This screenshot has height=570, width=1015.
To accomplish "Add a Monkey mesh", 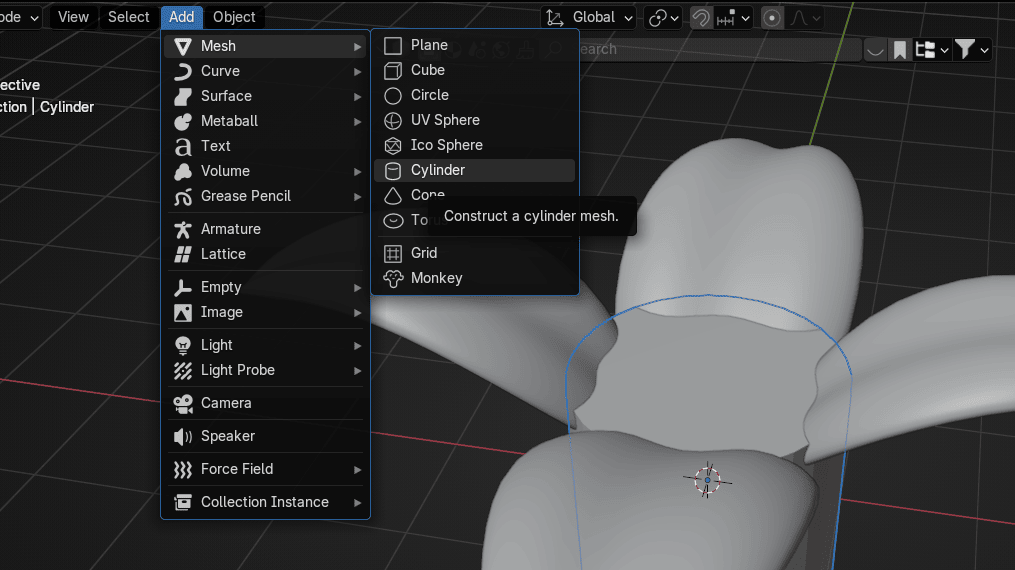I will (x=436, y=278).
